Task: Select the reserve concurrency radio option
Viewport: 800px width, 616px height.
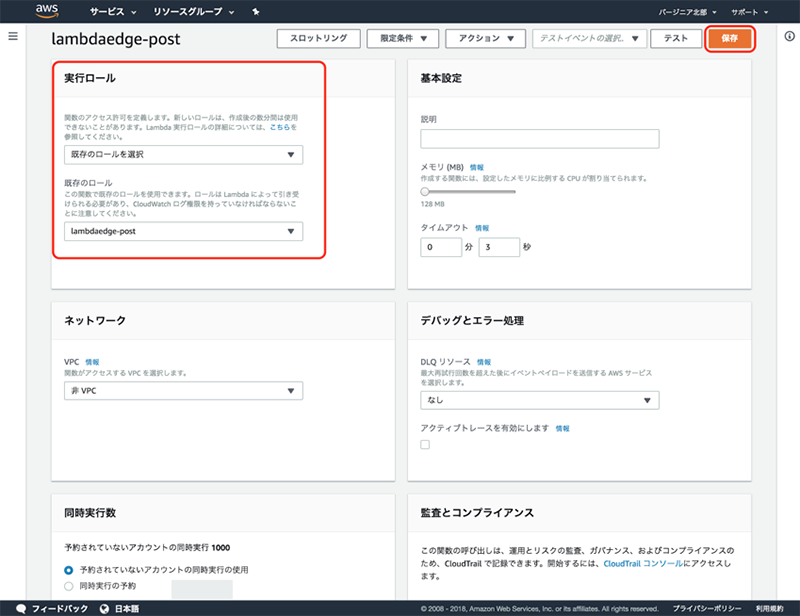Action: coord(69,585)
